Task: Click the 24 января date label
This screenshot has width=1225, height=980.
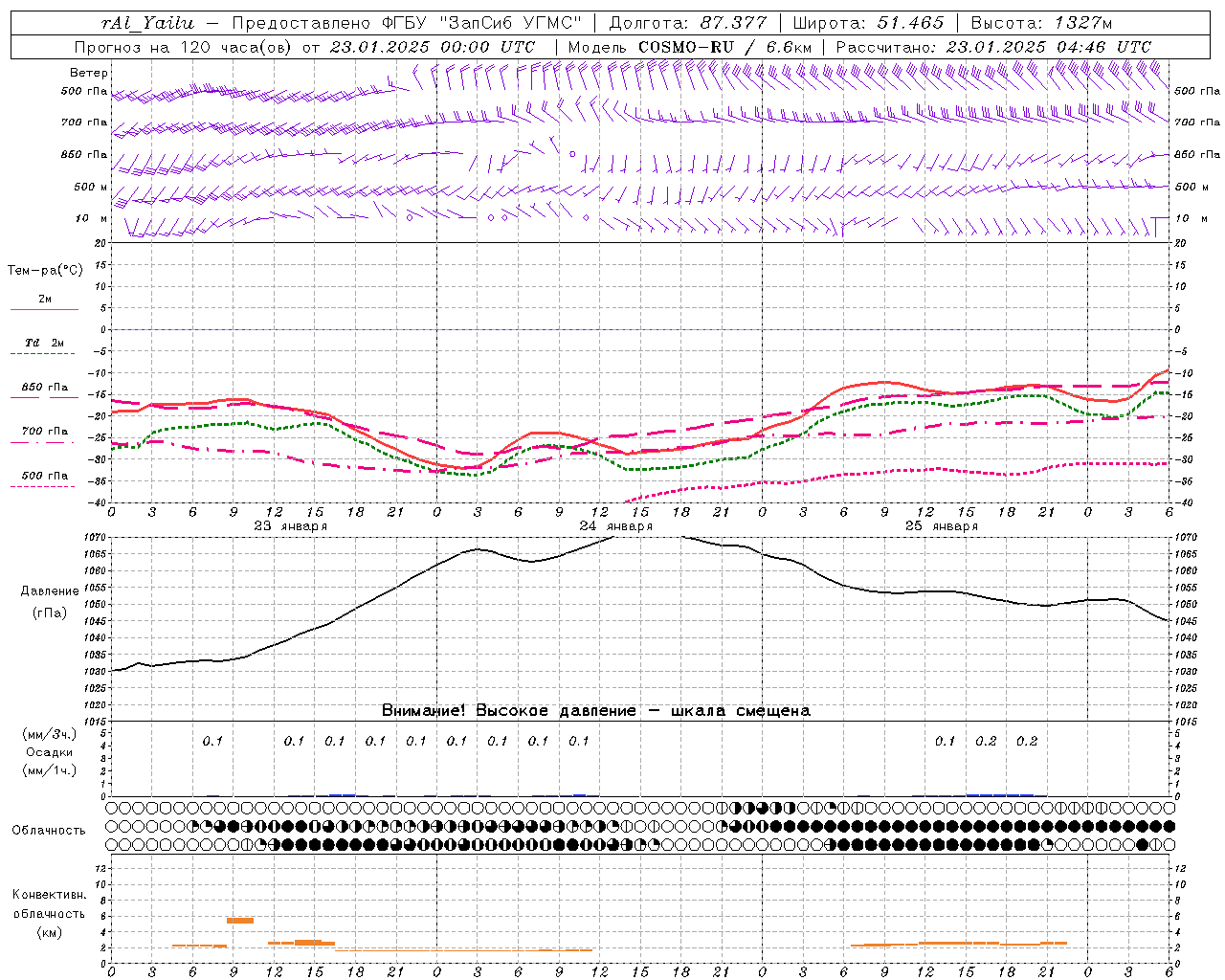Action: pyautogui.click(x=615, y=526)
